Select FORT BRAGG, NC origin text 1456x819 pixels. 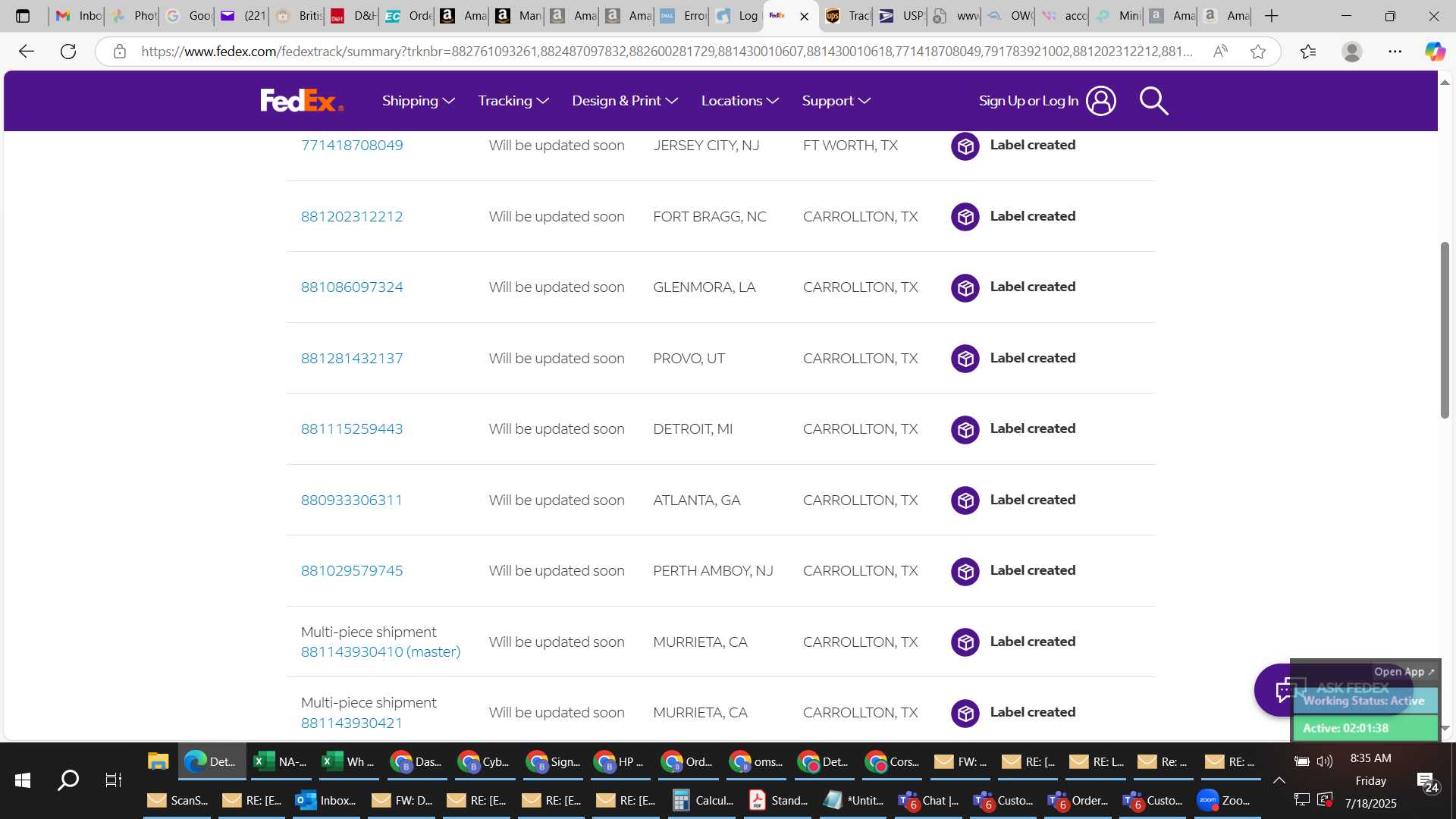coord(710,217)
